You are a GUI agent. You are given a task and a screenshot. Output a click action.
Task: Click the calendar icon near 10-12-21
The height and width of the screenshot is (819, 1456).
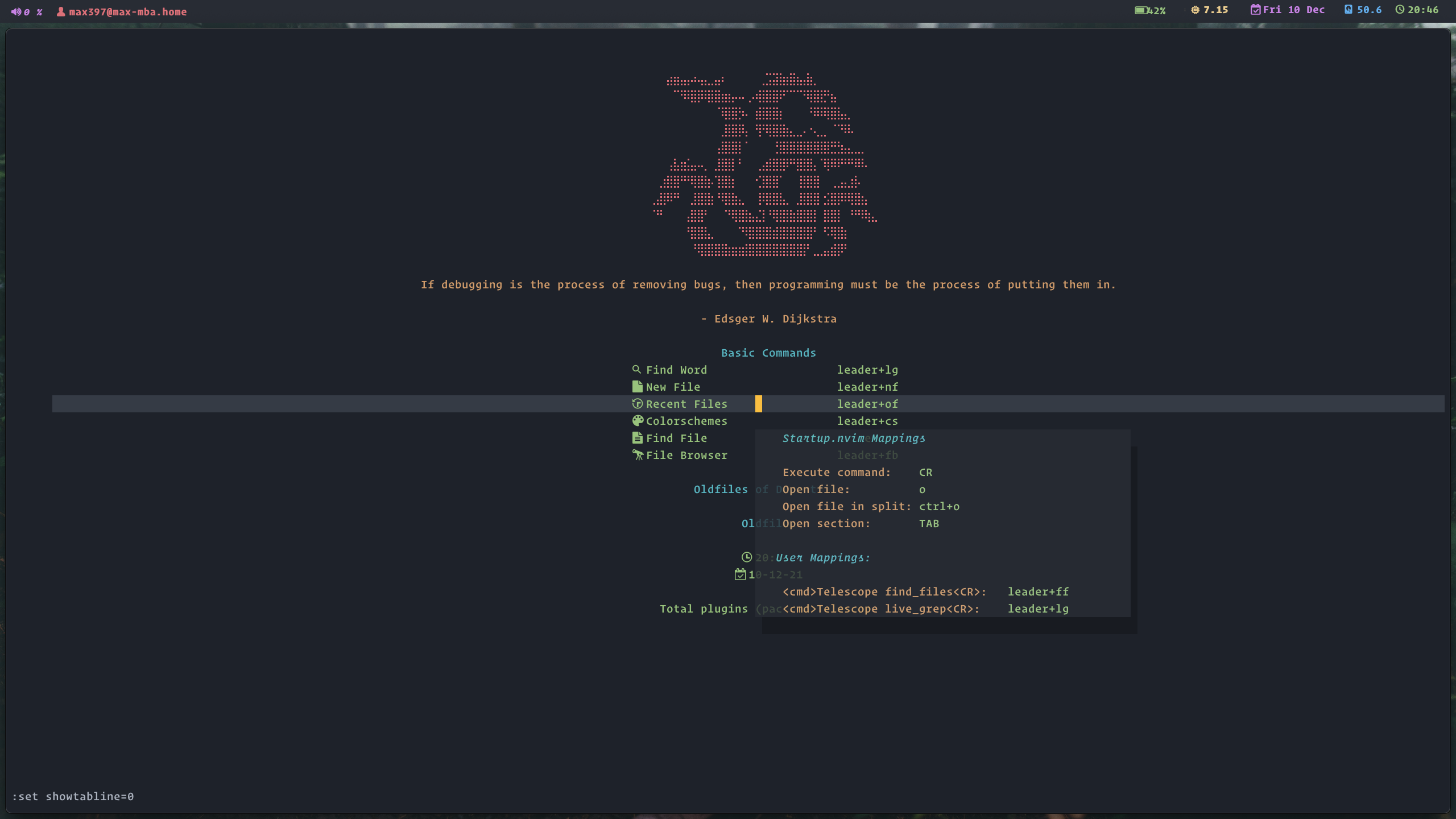coord(740,574)
